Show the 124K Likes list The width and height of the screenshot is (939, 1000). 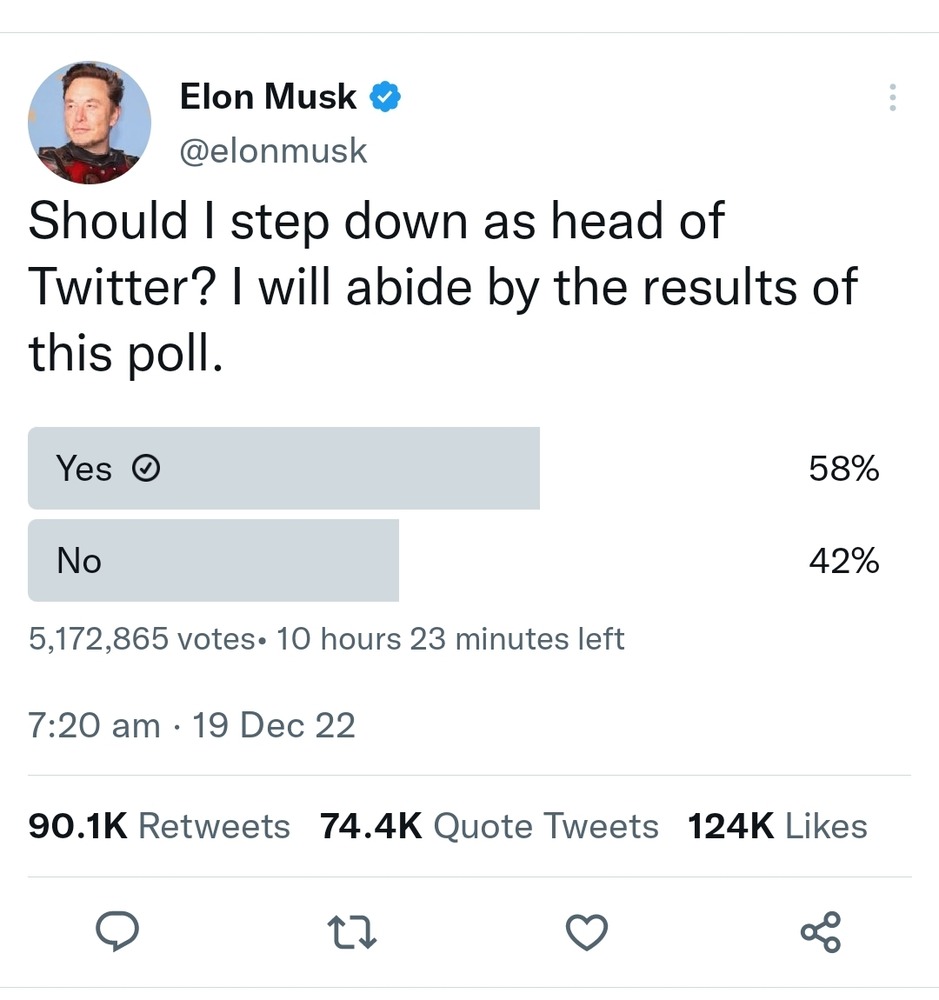click(777, 826)
